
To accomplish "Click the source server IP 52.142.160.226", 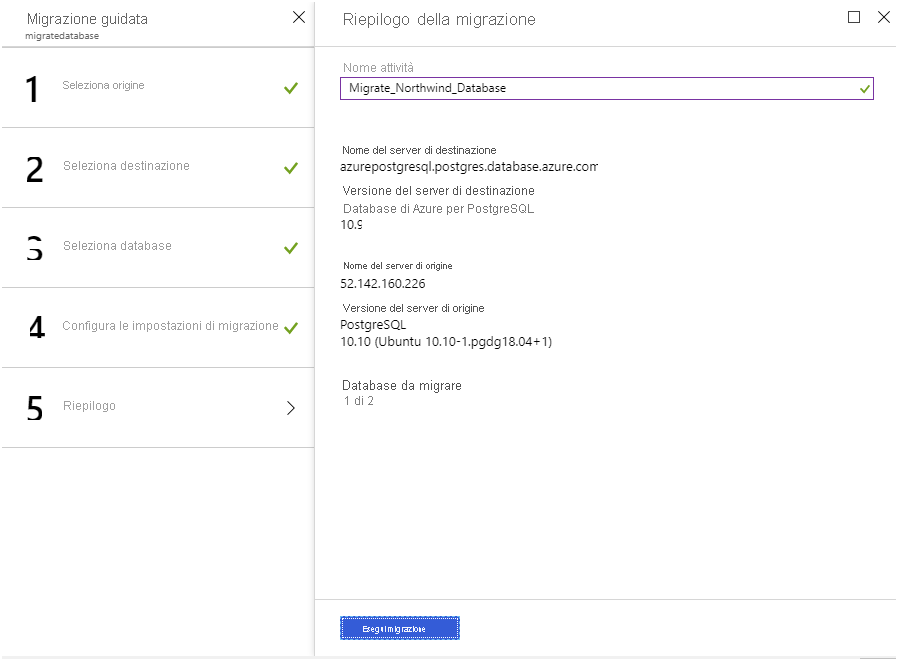I will coord(383,284).
